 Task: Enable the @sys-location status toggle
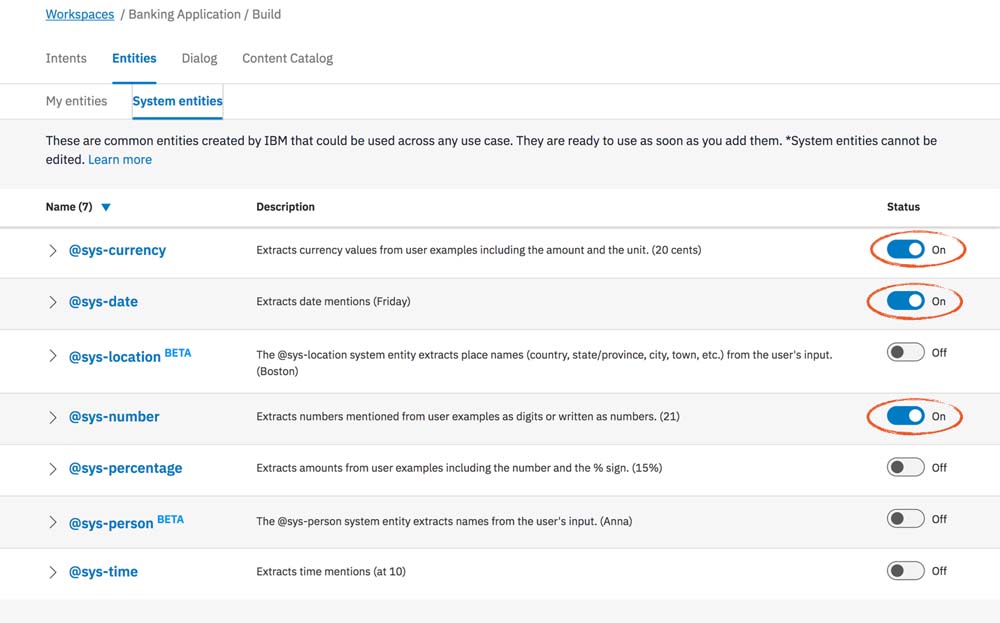click(905, 353)
